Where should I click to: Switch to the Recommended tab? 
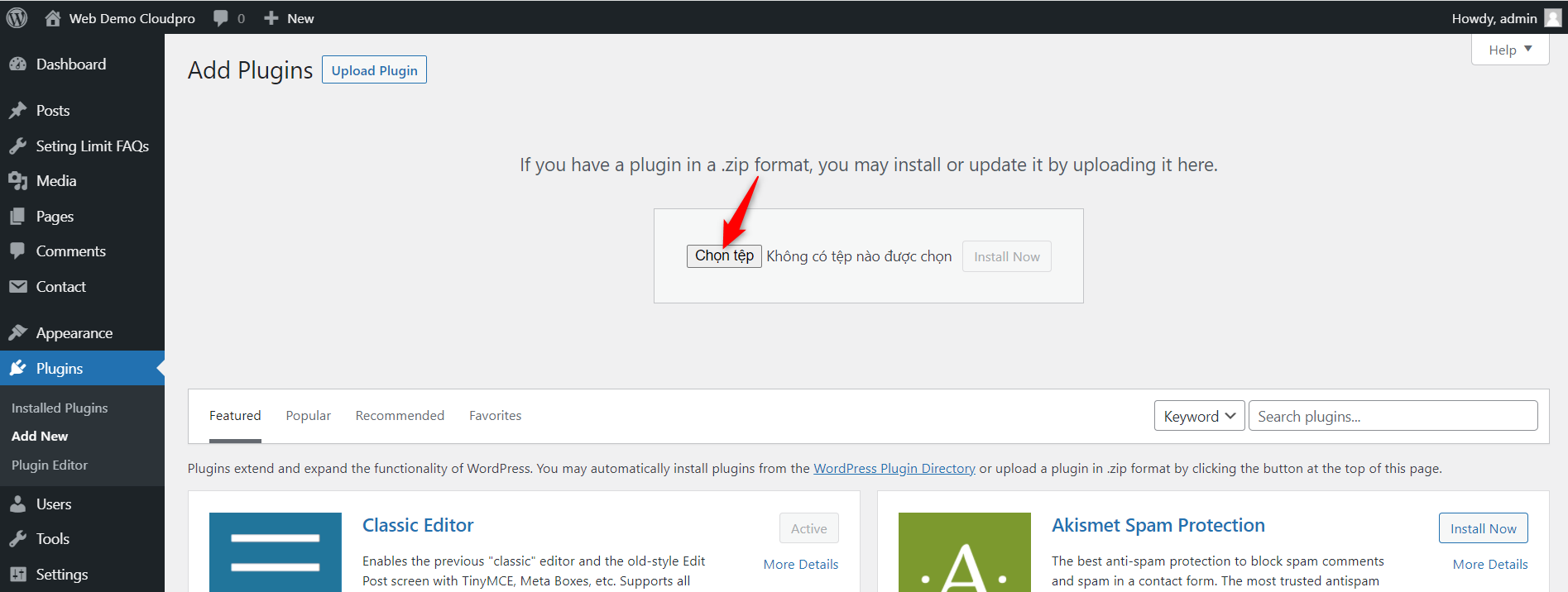coord(400,416)
